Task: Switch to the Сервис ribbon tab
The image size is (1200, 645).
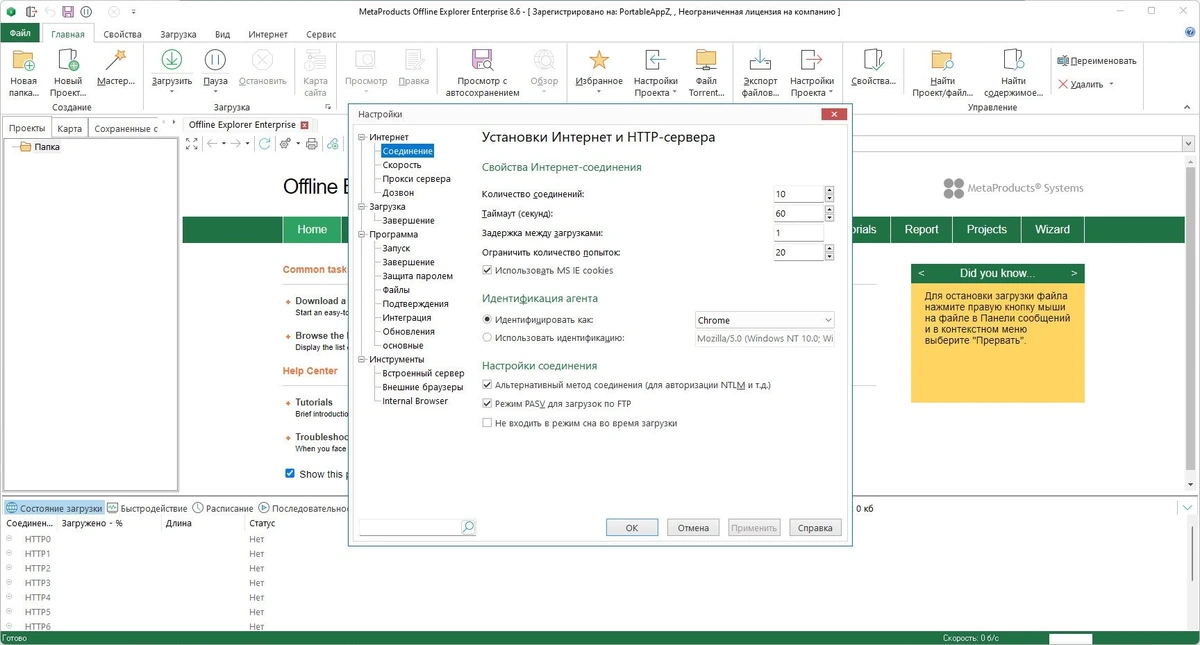Action: tap(322, 33)
